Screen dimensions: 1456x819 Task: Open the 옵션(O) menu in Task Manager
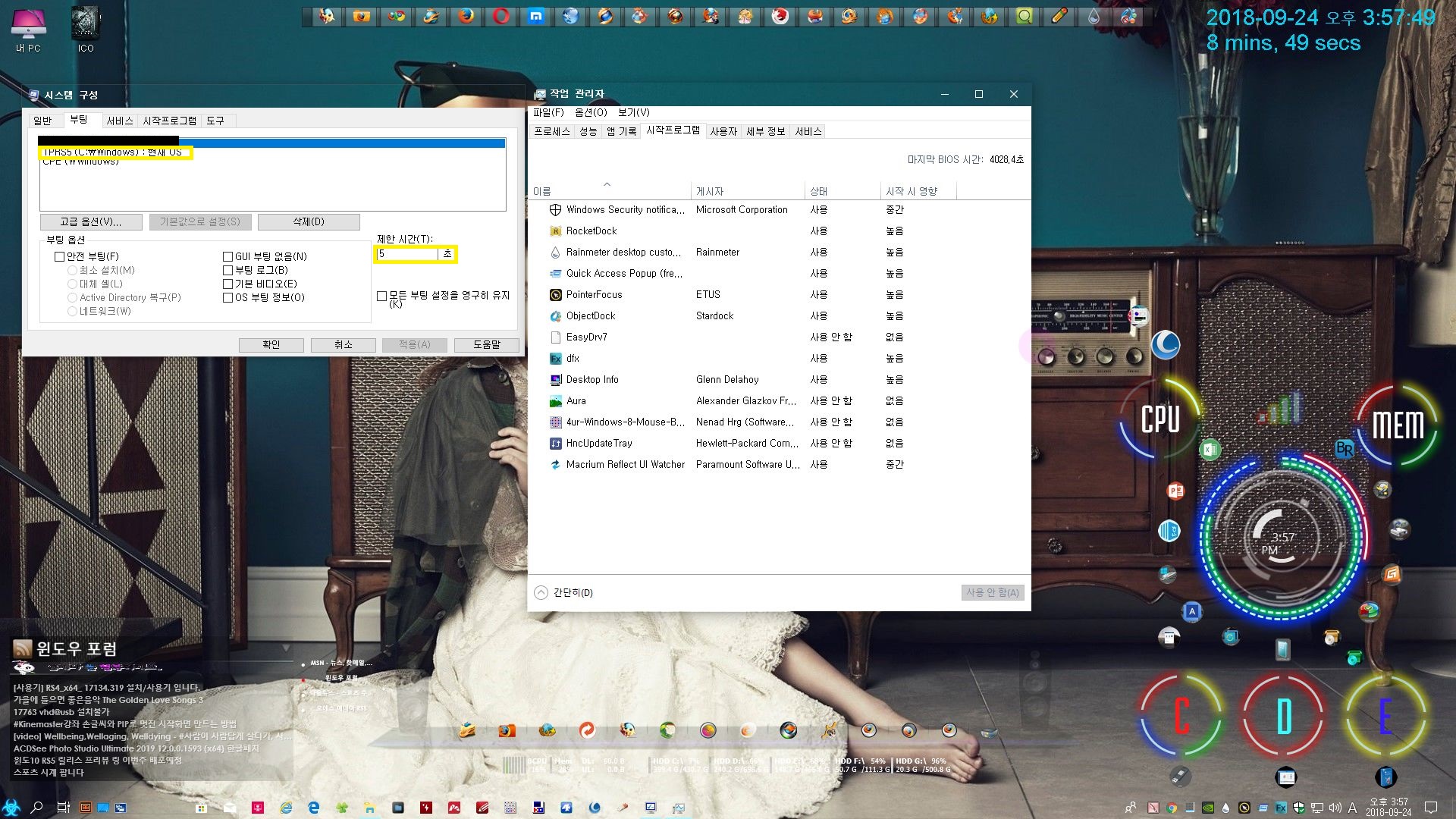[591, 112]
